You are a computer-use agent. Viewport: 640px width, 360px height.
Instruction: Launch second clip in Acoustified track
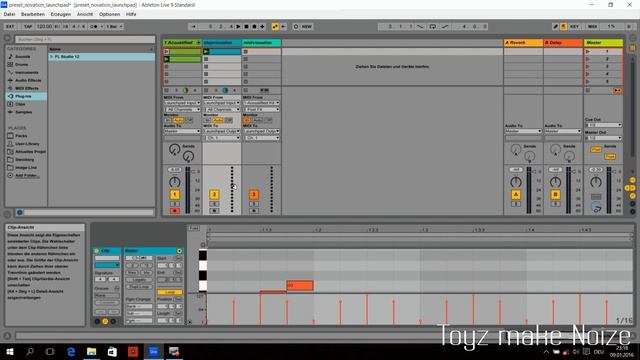(167, 59)
